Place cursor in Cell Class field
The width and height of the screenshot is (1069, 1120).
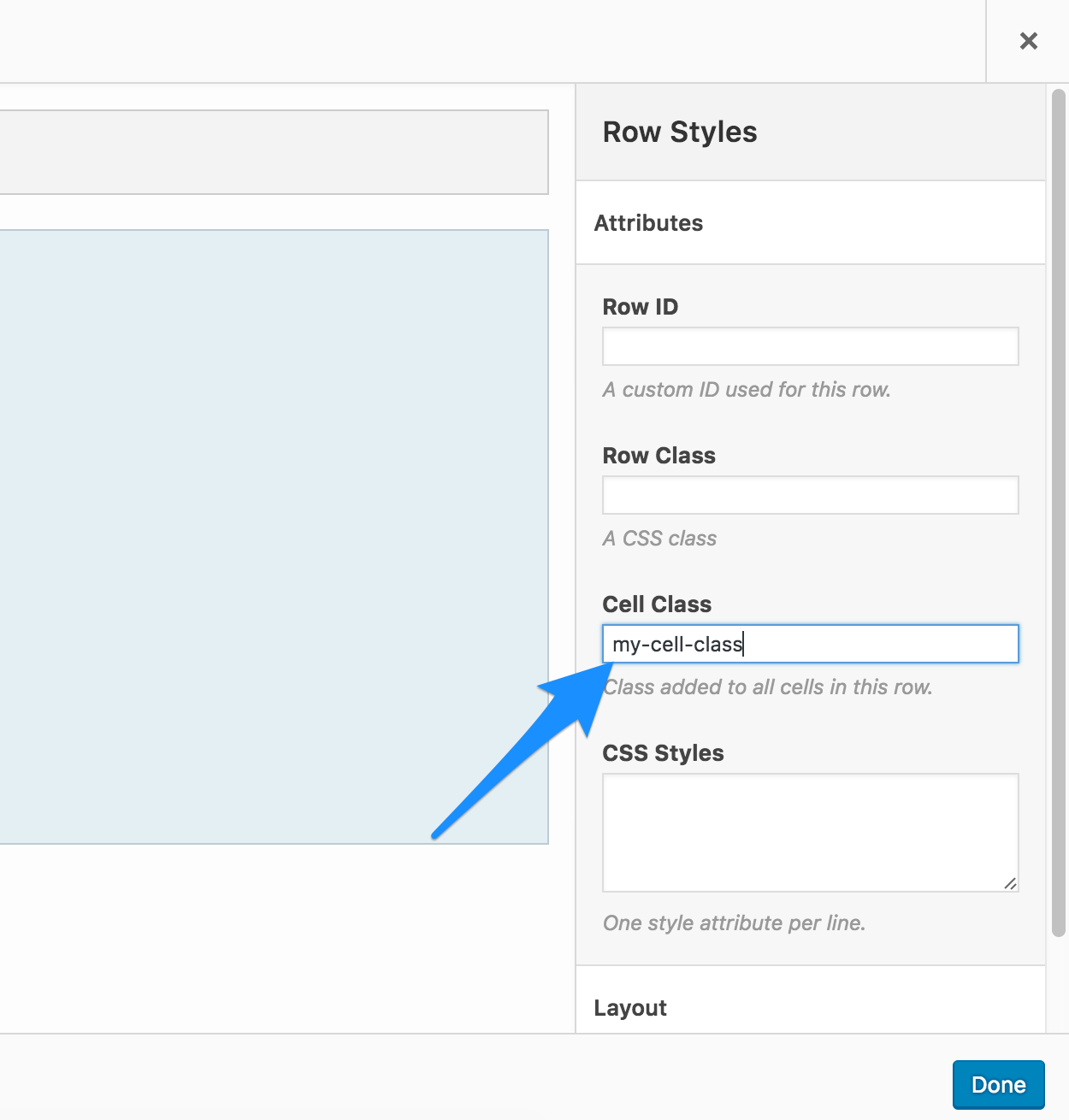pyautogui.click(x=811, y=644)
